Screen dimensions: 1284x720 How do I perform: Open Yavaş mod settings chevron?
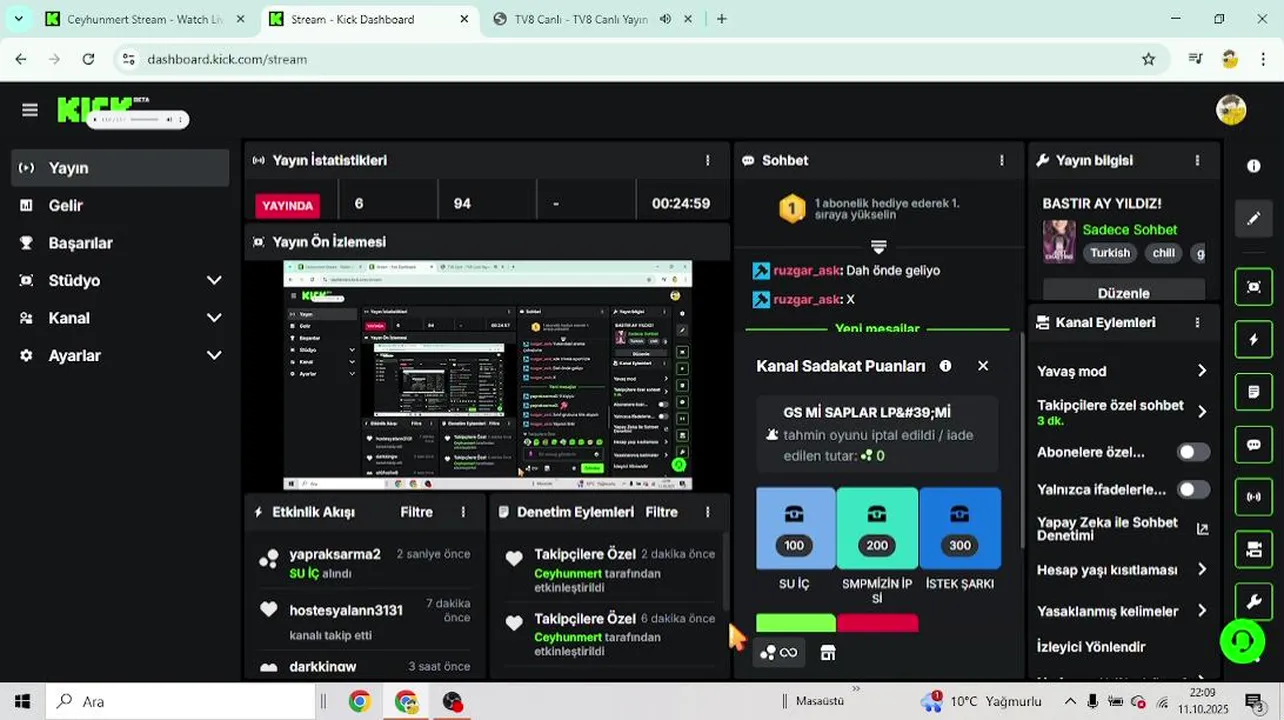point(1201,371)
